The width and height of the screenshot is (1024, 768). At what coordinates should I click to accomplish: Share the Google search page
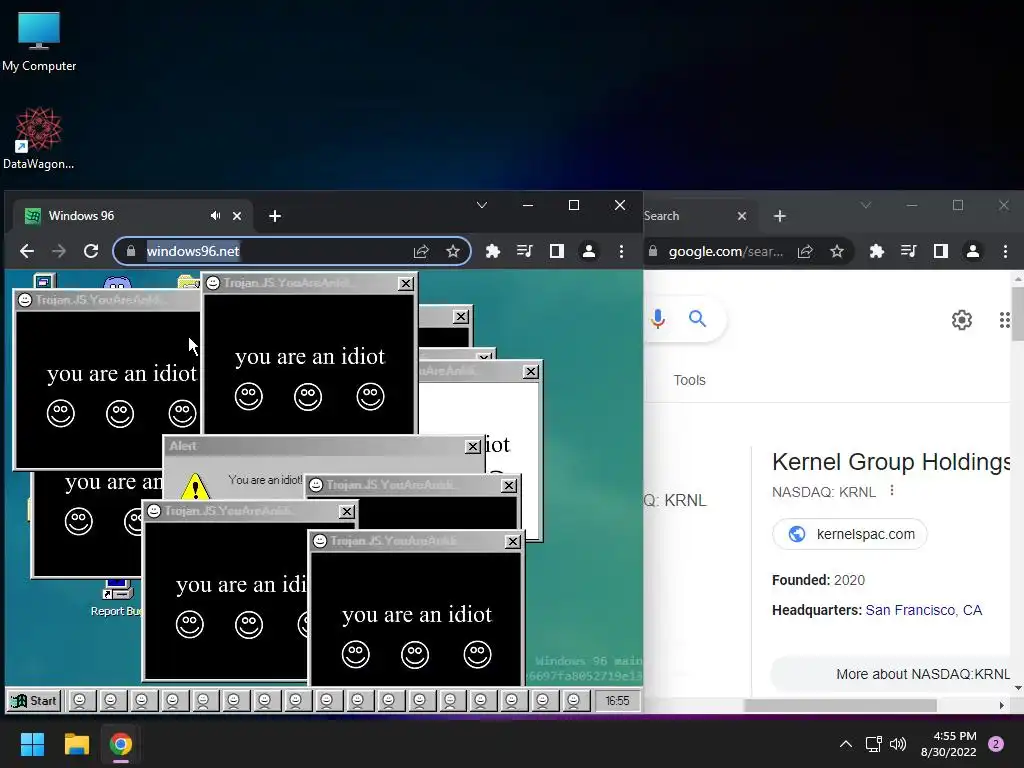click(x=805, y=251)
